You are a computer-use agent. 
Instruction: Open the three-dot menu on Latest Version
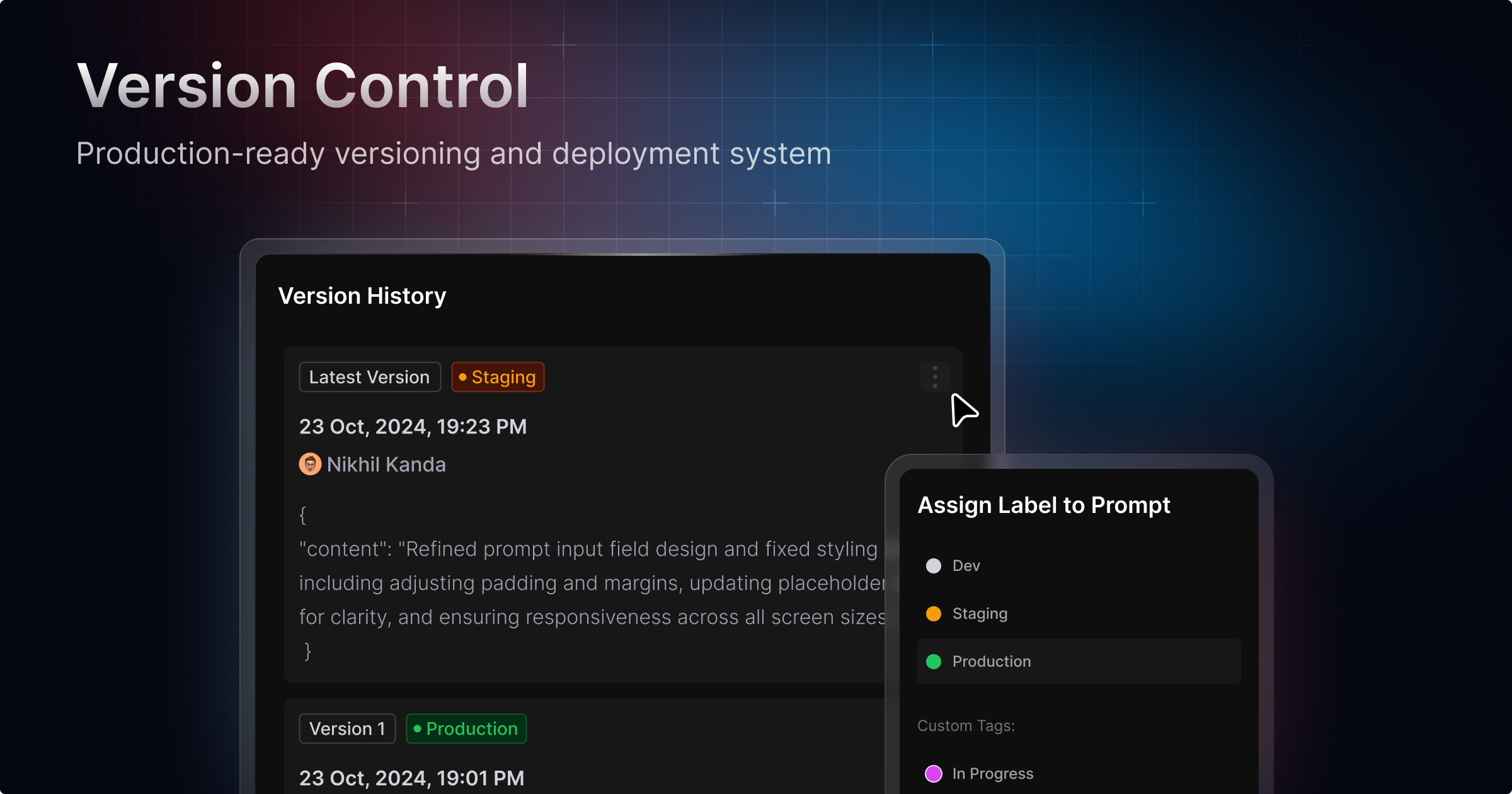click(935, 377)
